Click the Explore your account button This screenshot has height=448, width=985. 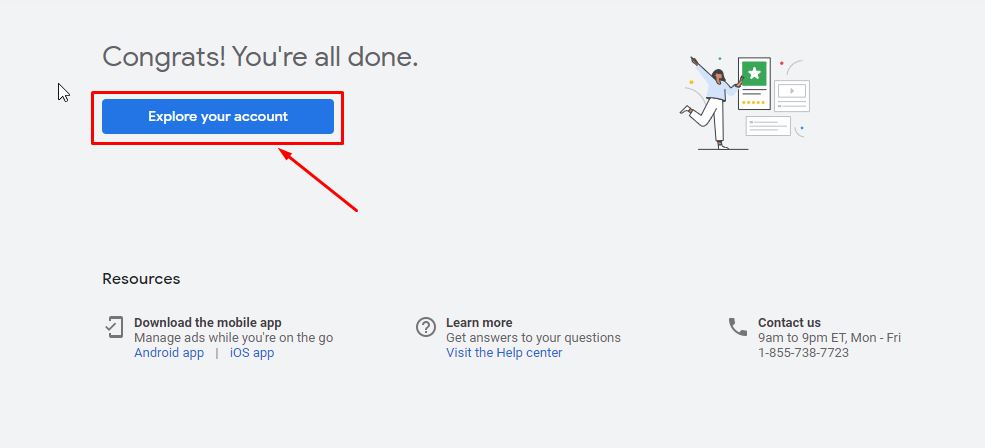217,117
